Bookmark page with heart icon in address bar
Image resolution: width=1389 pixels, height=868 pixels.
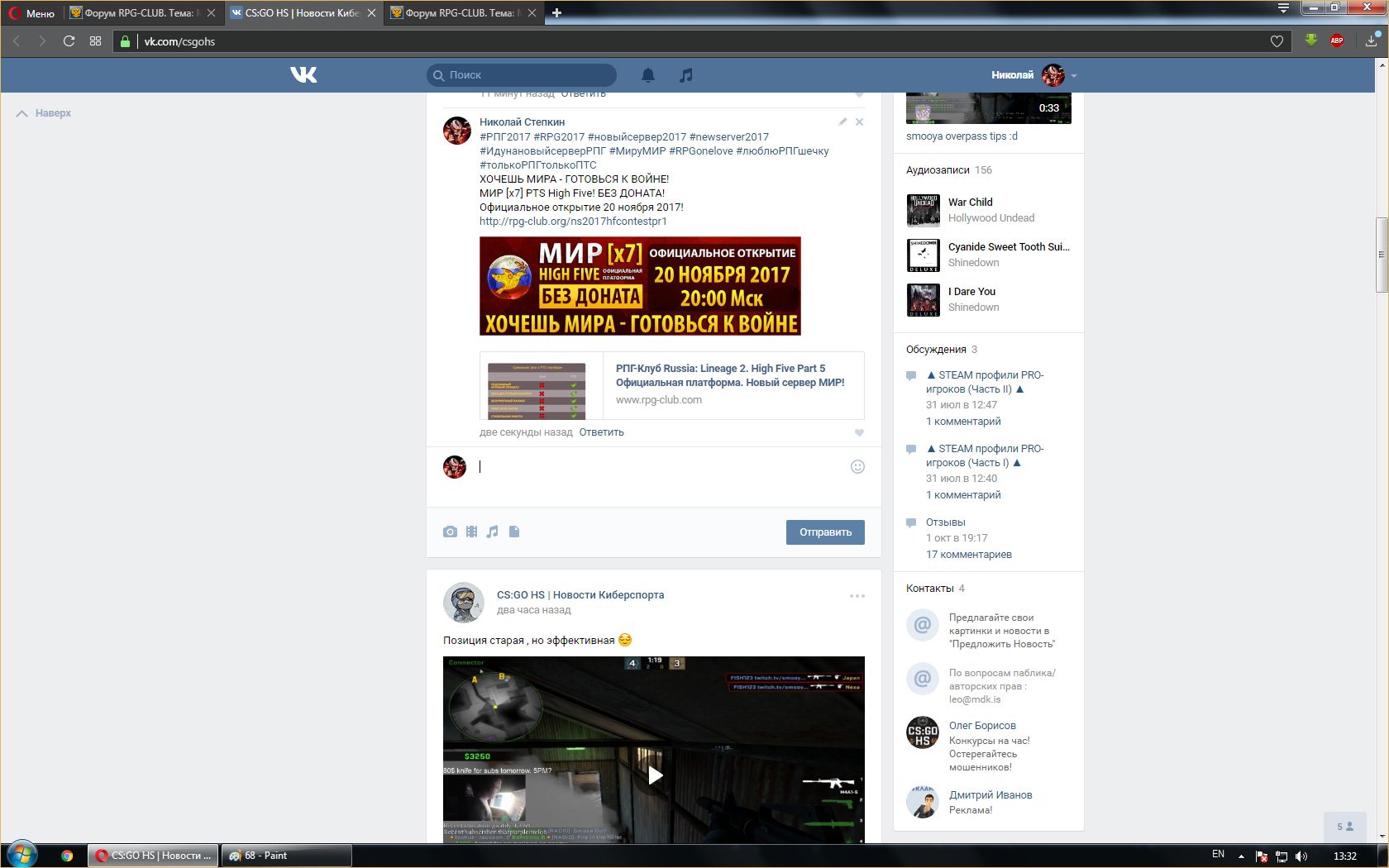click(x=1277, y=41)
